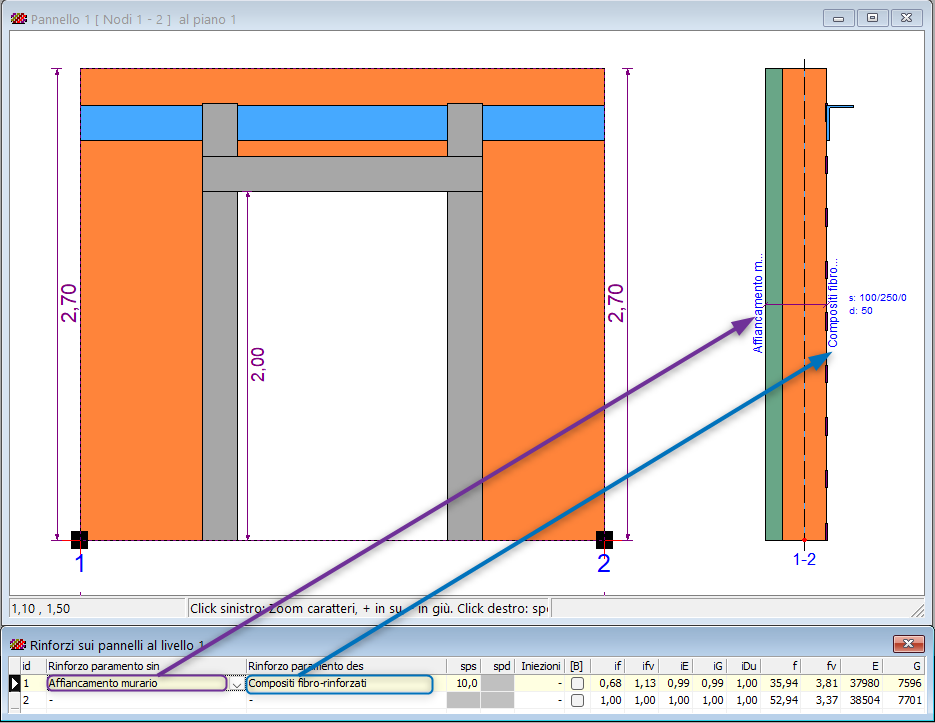
Task: Click the brick icon of Rinforzi sui pannelli window
Action: (x=18, y=644)
